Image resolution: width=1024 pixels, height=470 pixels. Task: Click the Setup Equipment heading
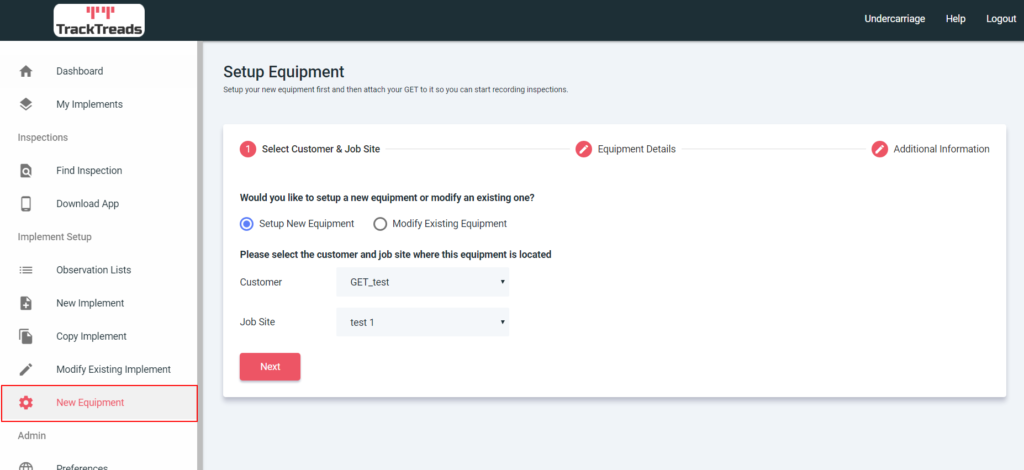(283, 72)
